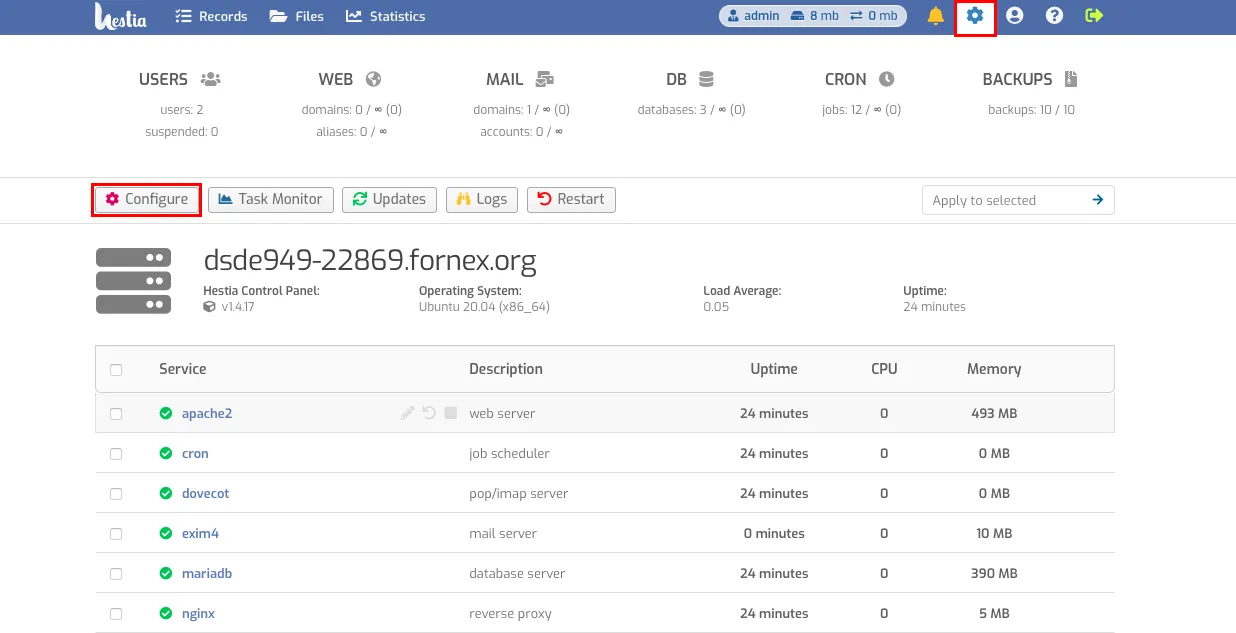Click the green status icon for mariadb
The height and width of the screenshot is (633, 1236).
pyautogui.click(x=166, y=573)
